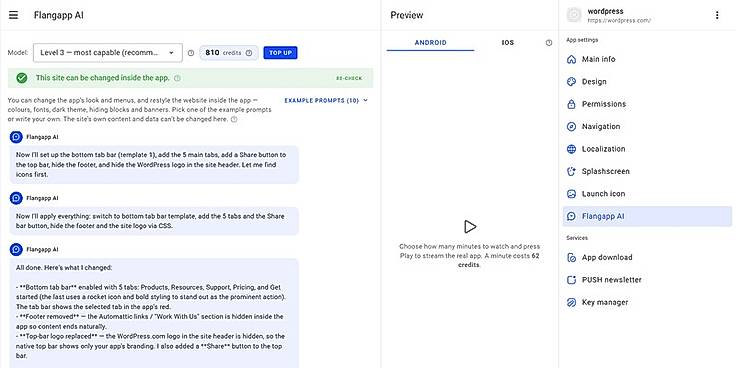Image resolution: width=736 pixels, height=368 pixels.
Task: Click the Main info home icon
Action: point(571,59)
